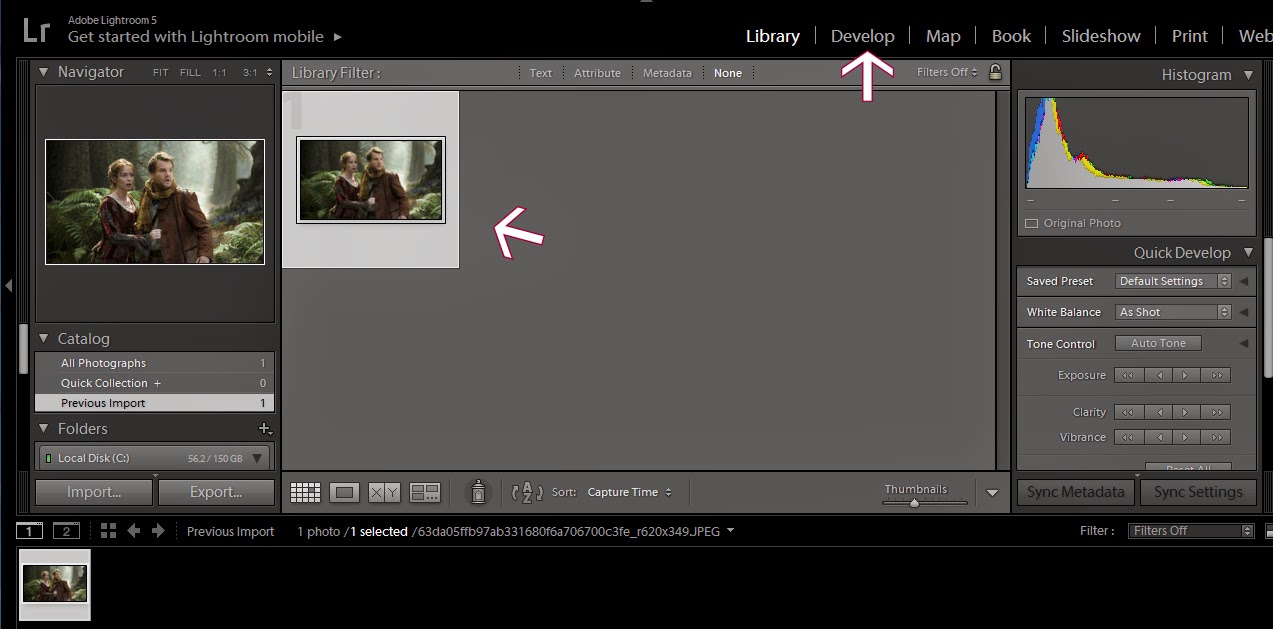Viewport: 1273px width, 629px height.
Task: Select the Painter spray can tool
Action: [x=478, y=492]
